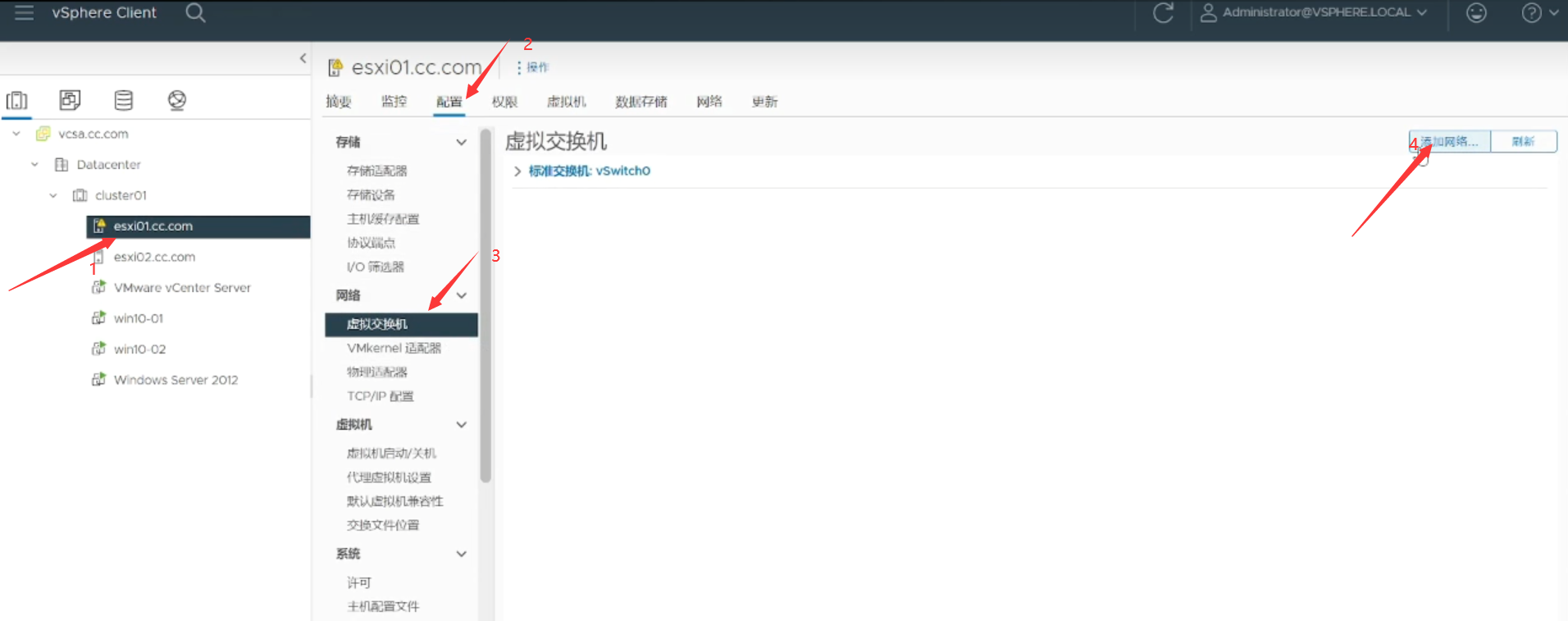Switch to Networking inventory view icon

[177, 100]
